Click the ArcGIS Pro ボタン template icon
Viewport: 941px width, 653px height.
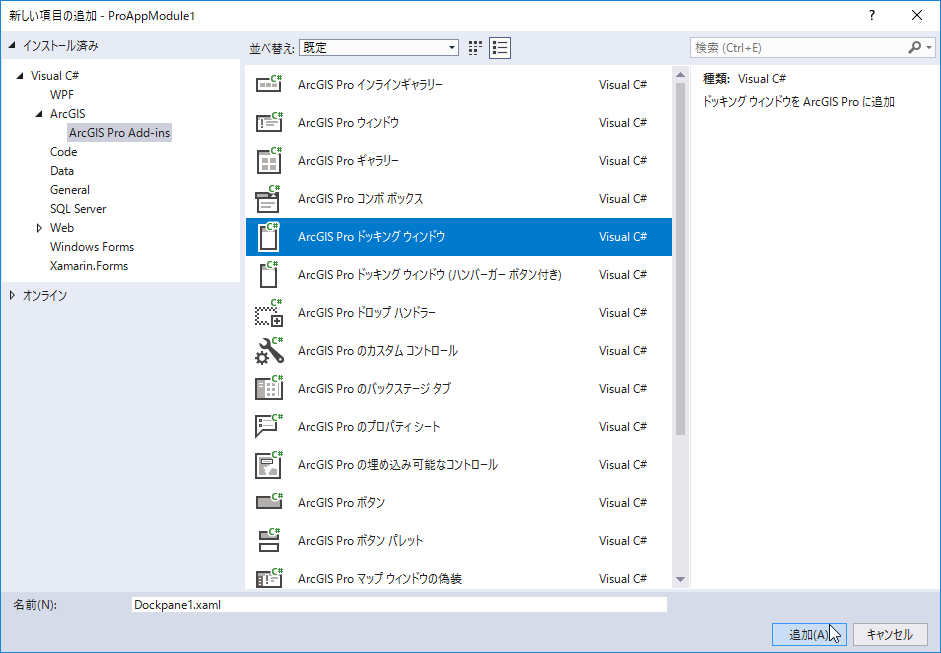point(269,503)
